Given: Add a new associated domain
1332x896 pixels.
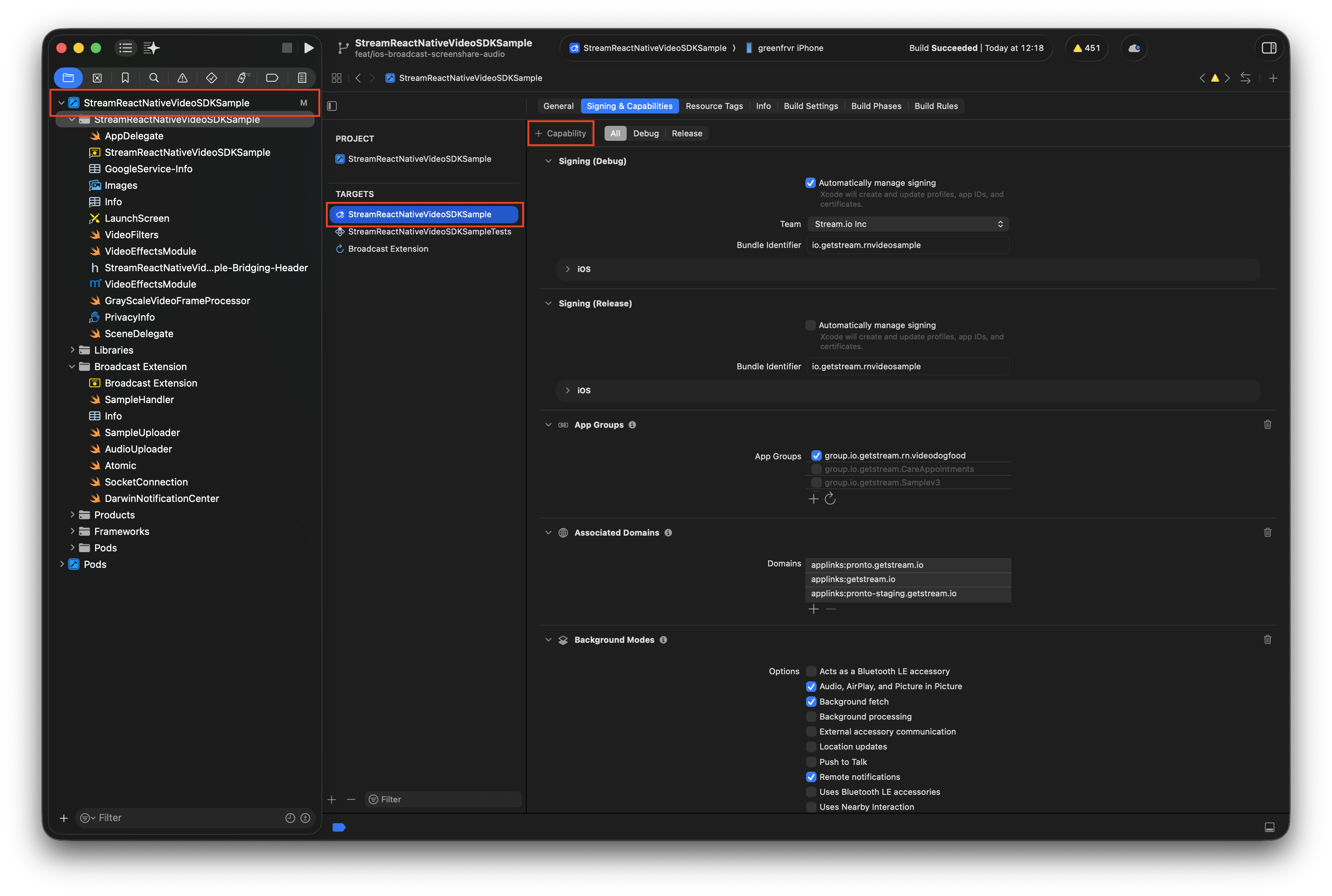Looking at the screenshot, I should pos(813,609).
